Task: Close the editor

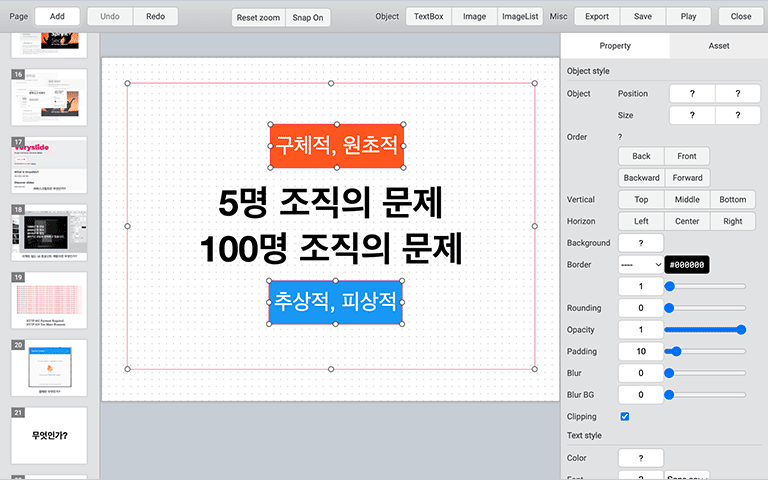Action: [741, 16]
